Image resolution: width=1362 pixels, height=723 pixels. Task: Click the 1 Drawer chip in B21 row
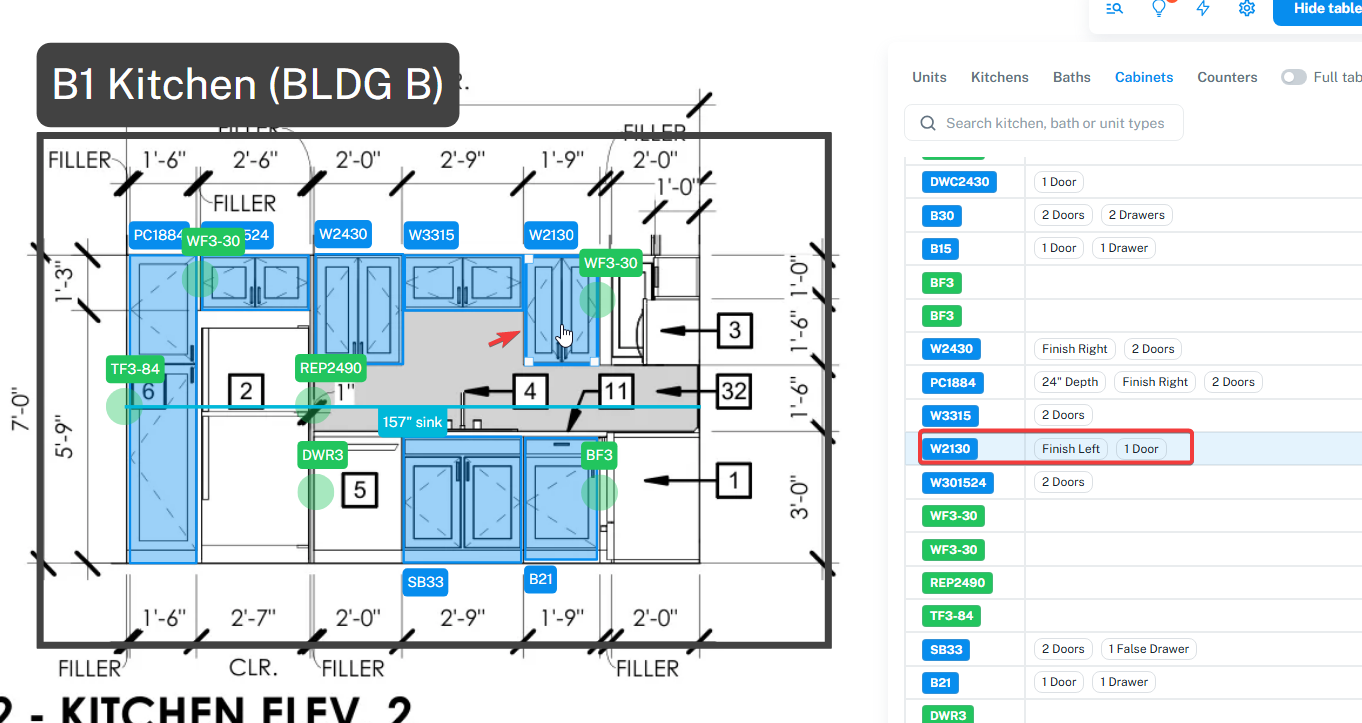1124,682
